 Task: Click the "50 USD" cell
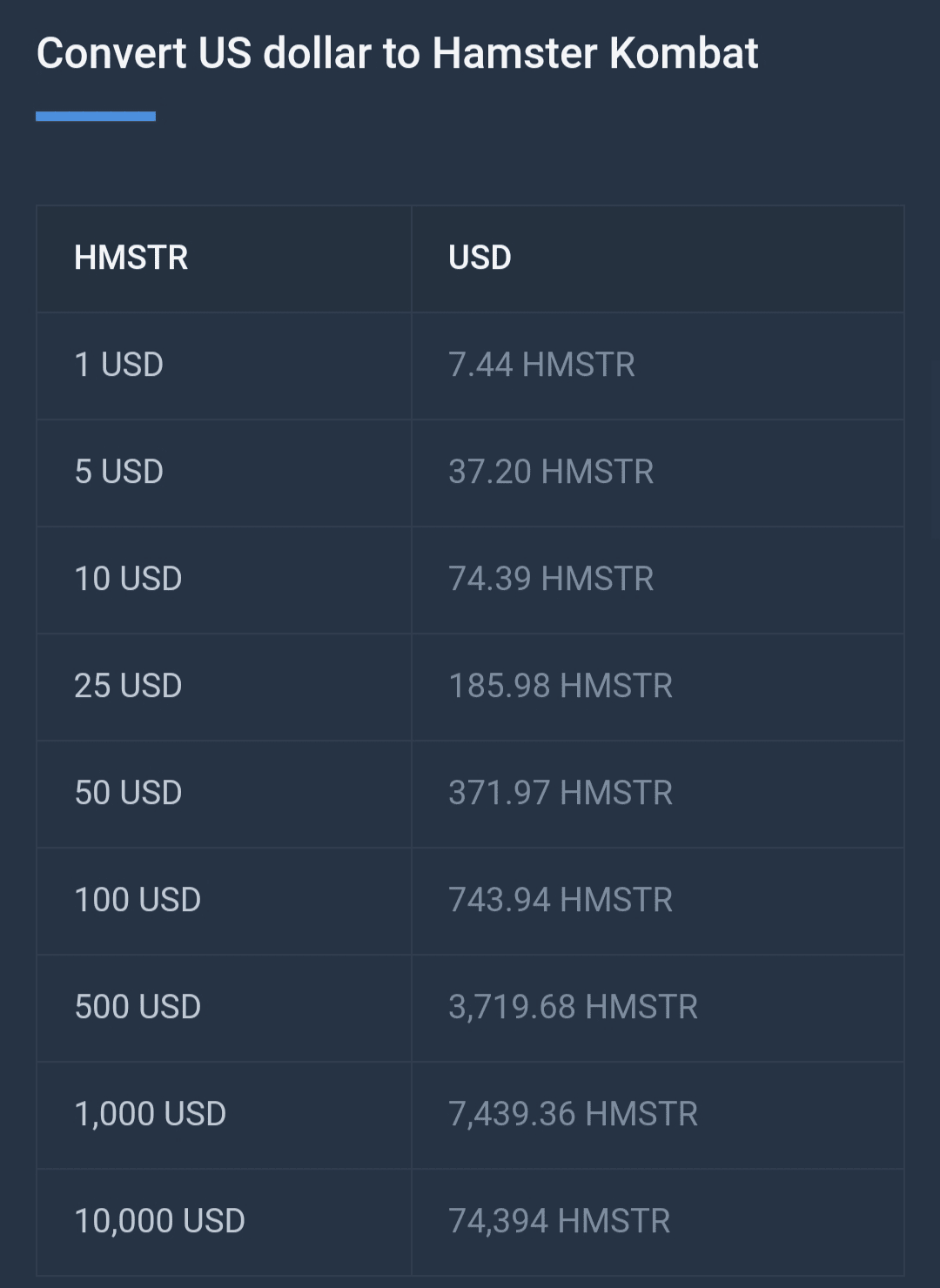(x=128, y=793)
